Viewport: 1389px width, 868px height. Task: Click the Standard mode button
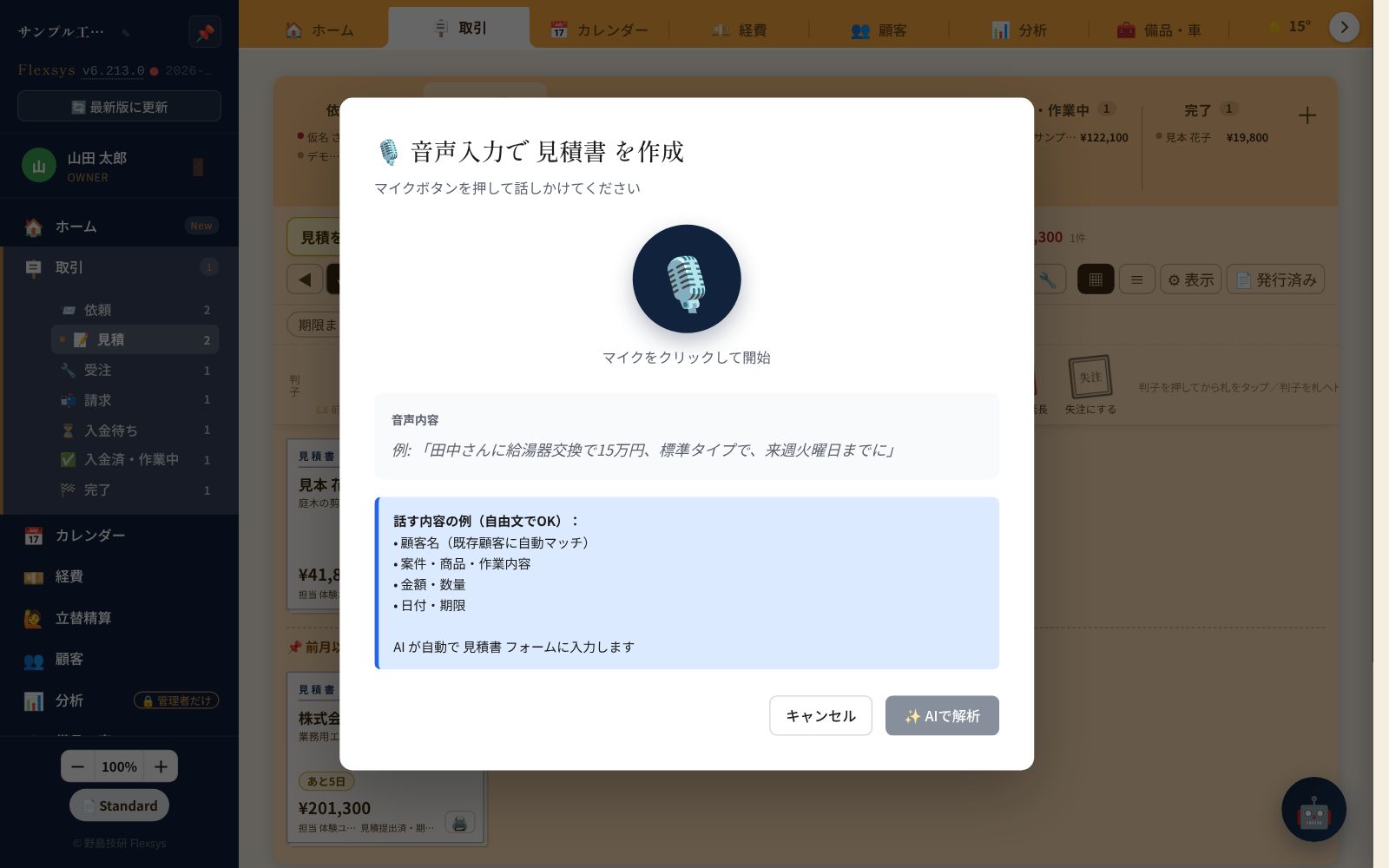(x=119, y=806)
